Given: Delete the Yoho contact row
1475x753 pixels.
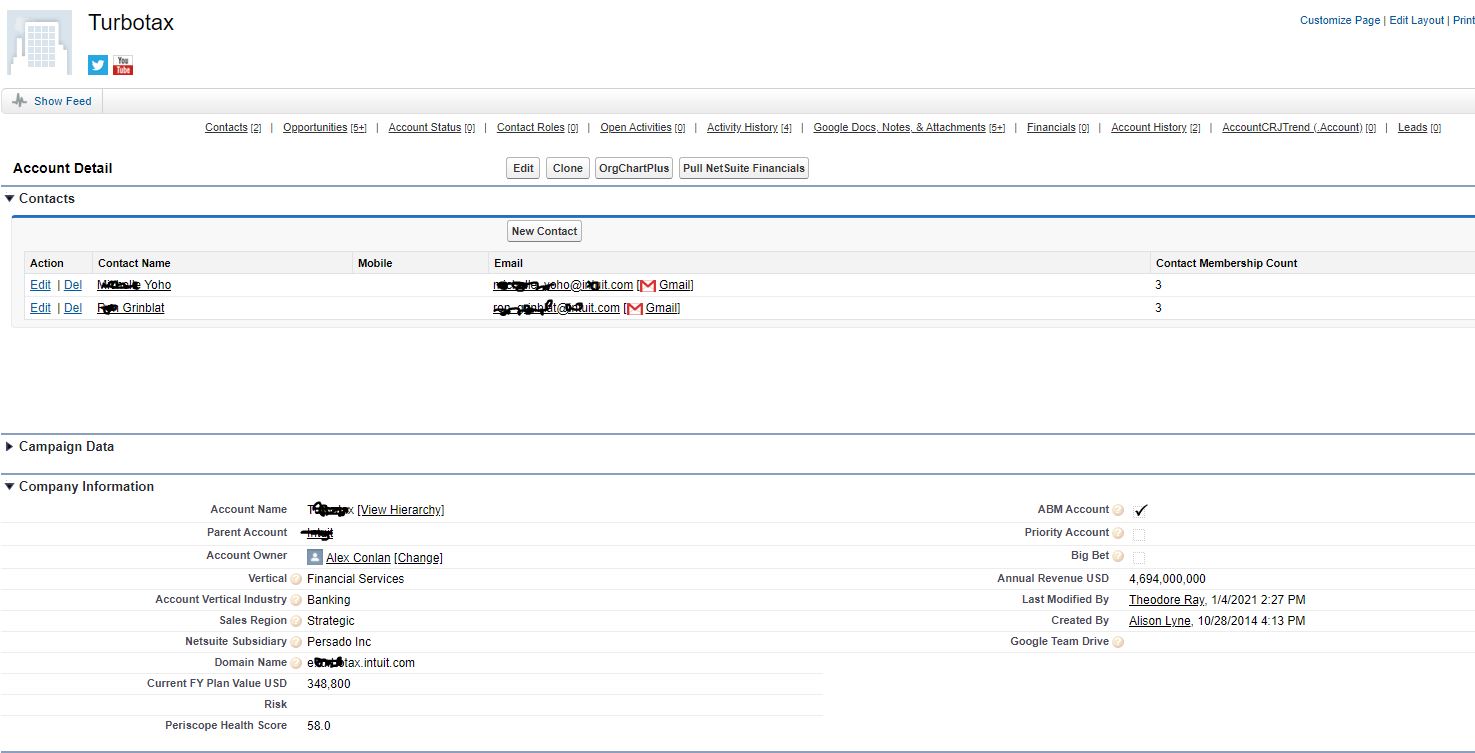Looking at the screenshot, I should click(x=73, y=285).
